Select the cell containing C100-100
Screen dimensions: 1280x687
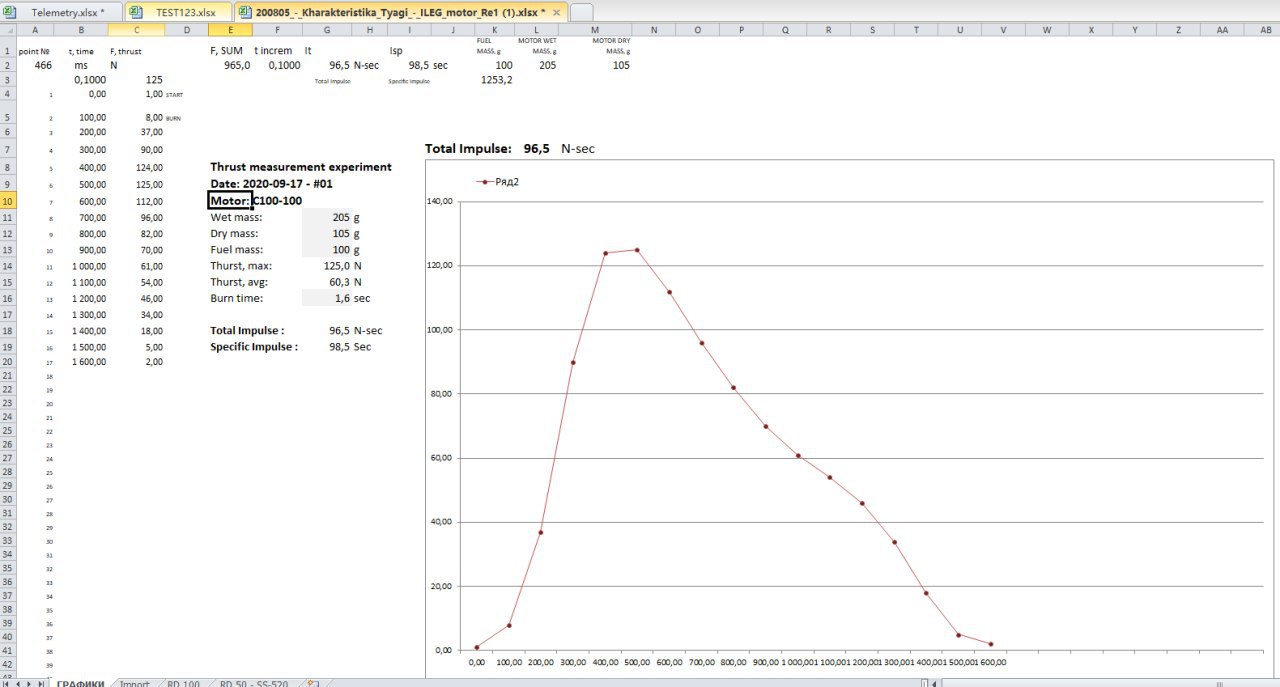[x=277, y=201]
